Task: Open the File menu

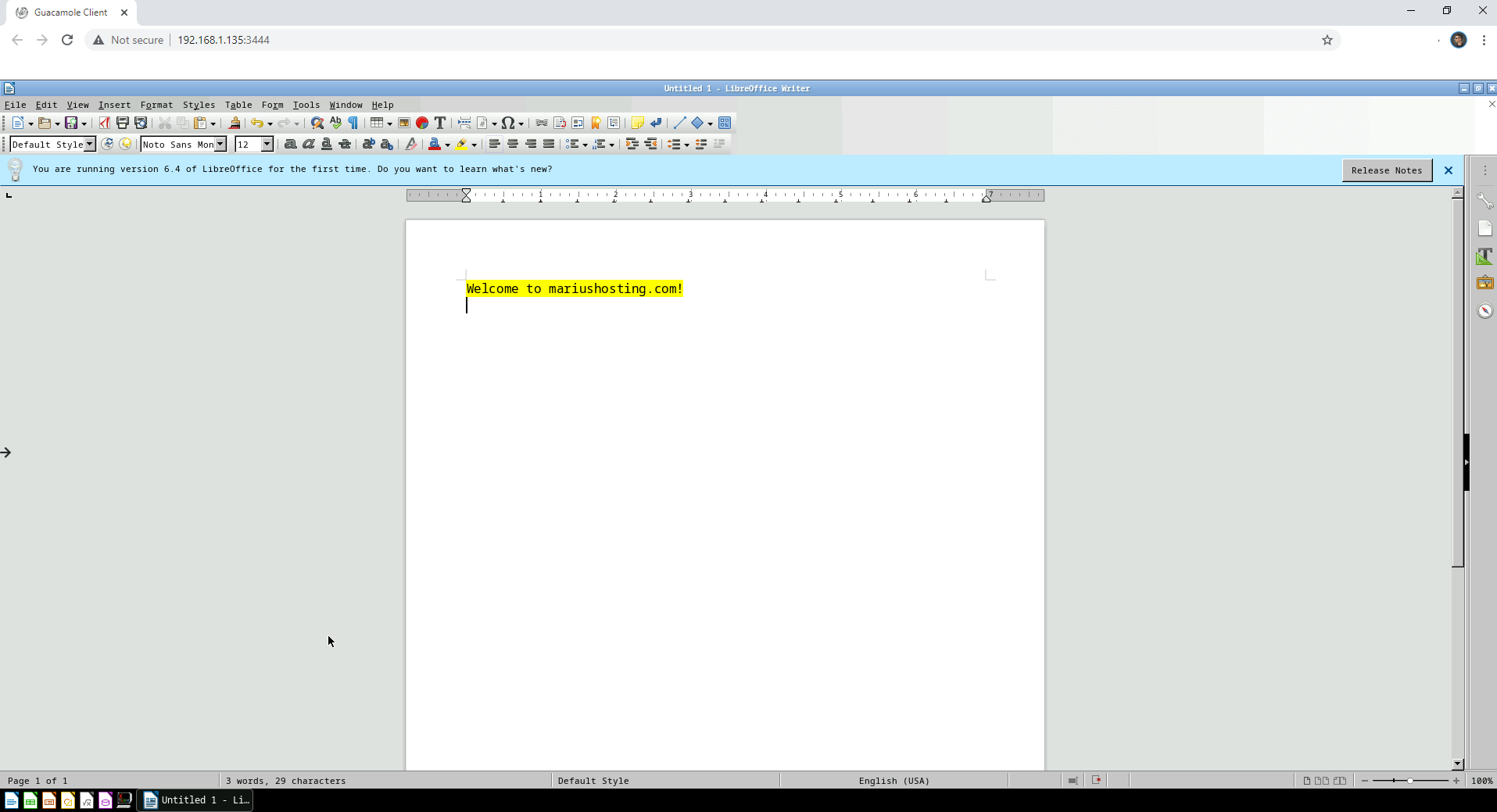Action: click(x=16, y=105)
